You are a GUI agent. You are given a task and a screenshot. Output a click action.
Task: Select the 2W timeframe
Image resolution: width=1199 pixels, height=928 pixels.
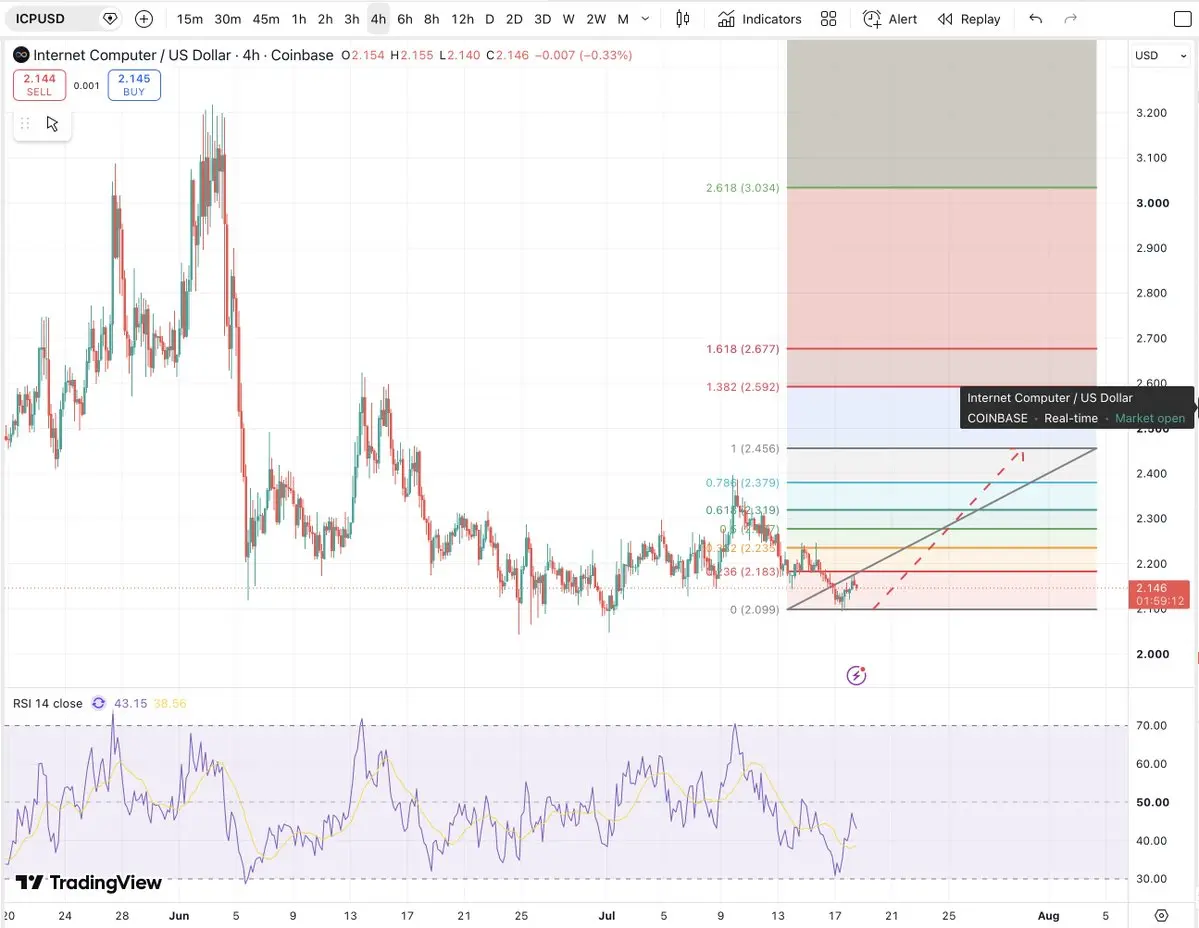(x=596, y=19)
